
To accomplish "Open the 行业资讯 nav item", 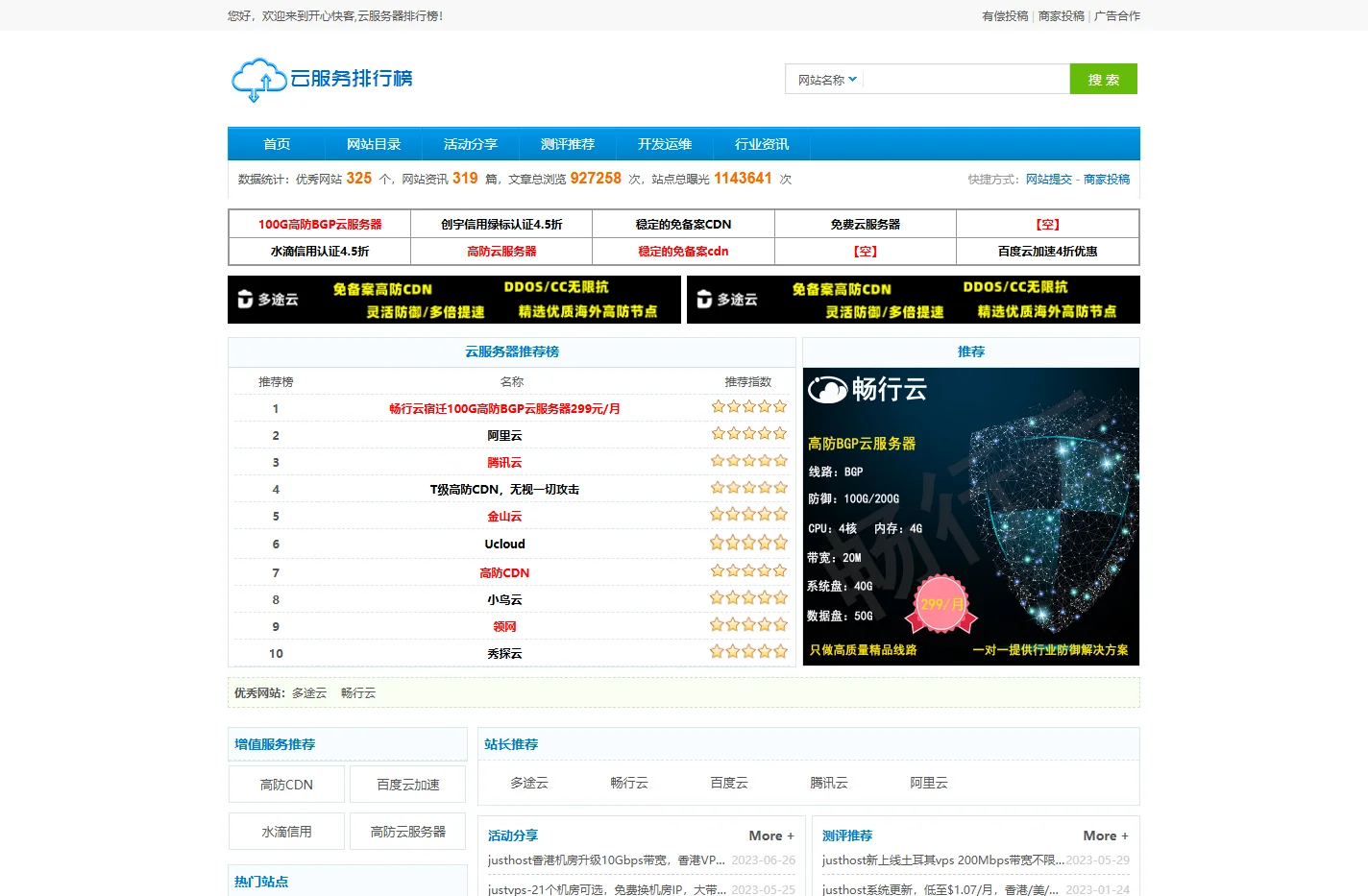I will (x=762, y=144).
